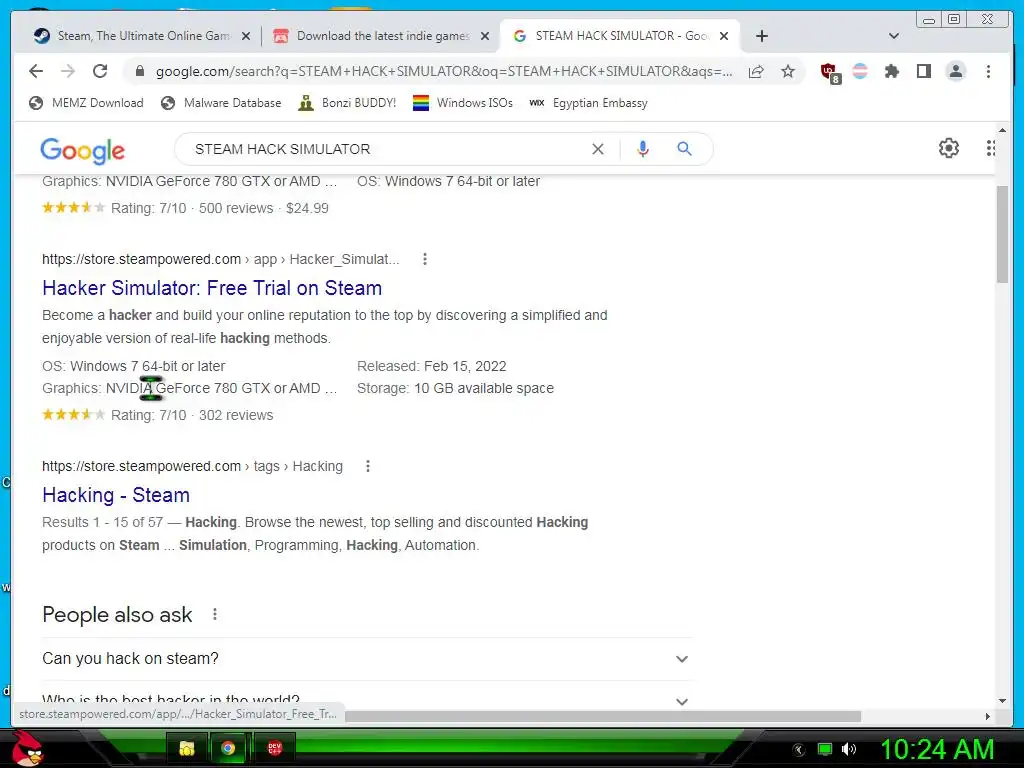
Task: Share this page icon in address bar
Action: pyautogui.click(x=756, y=71)
